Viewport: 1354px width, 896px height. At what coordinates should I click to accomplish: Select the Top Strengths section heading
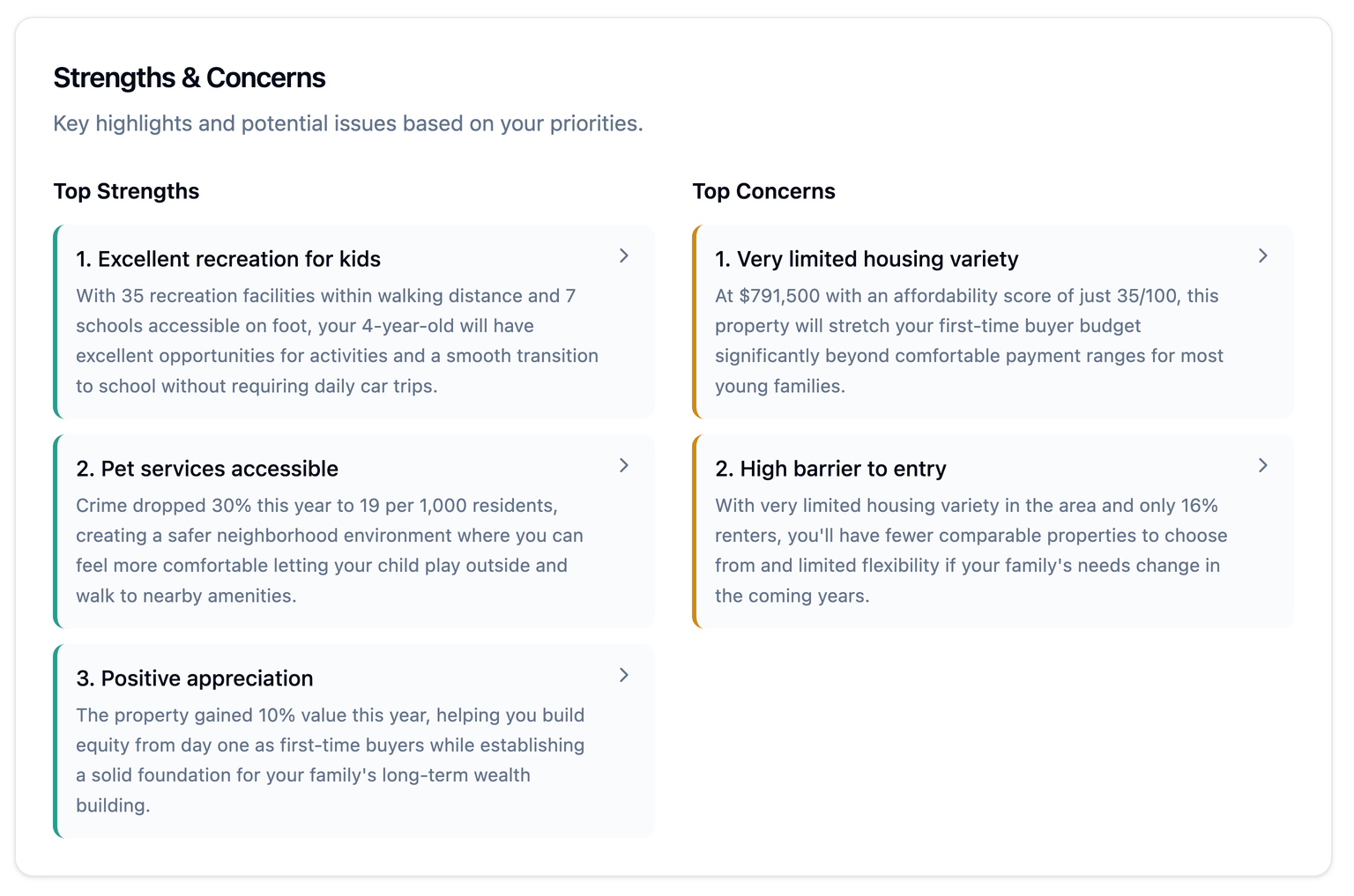point(126,191)
